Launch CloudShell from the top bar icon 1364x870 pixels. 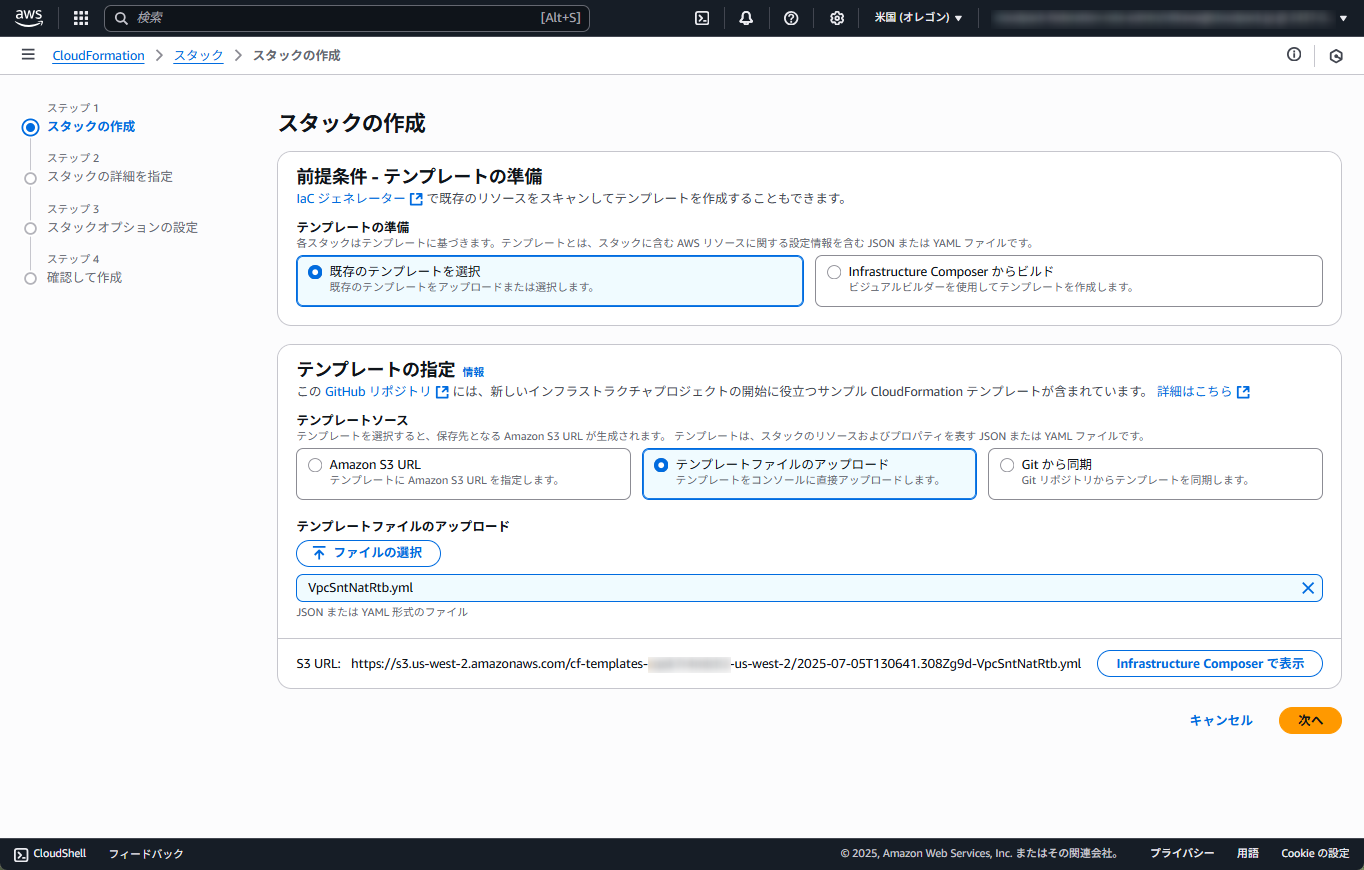click(703, 18)
